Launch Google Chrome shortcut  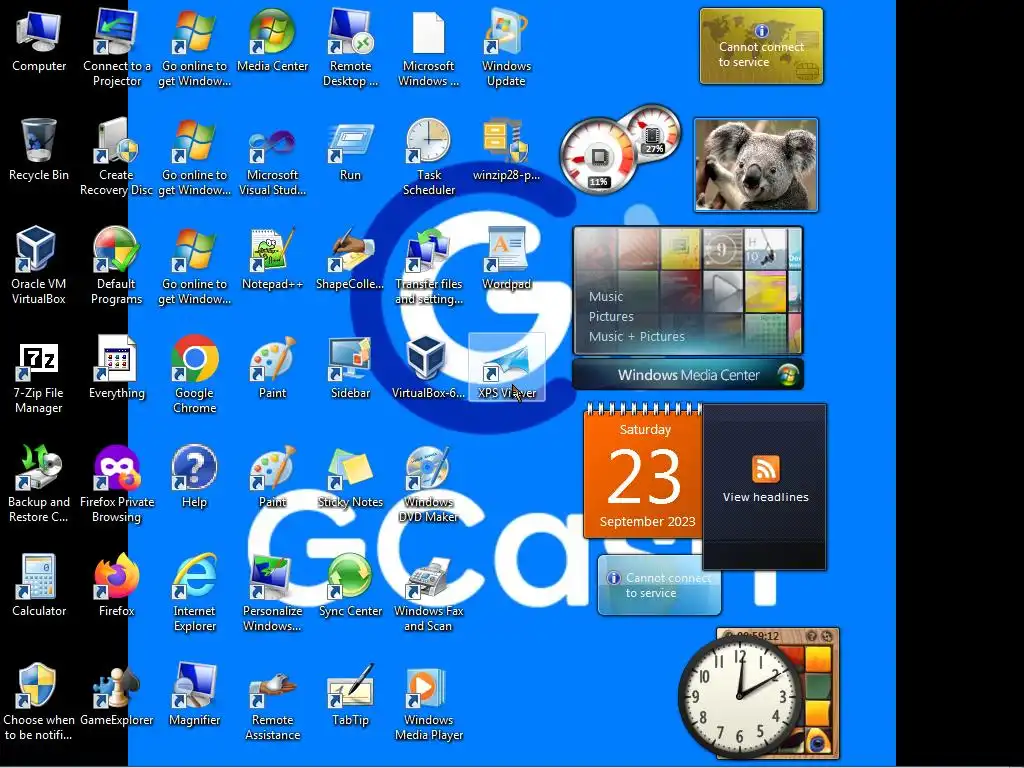coord(195,374)
